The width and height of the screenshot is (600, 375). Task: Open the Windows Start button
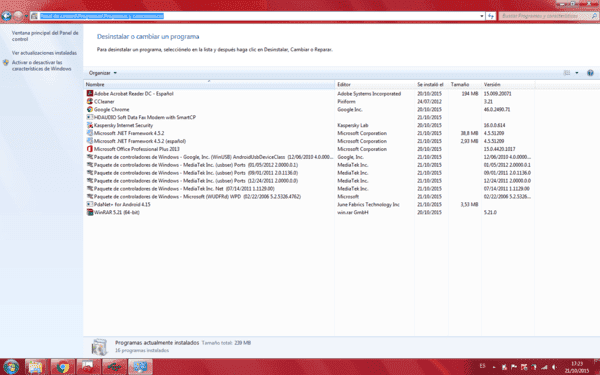[11, 367]
